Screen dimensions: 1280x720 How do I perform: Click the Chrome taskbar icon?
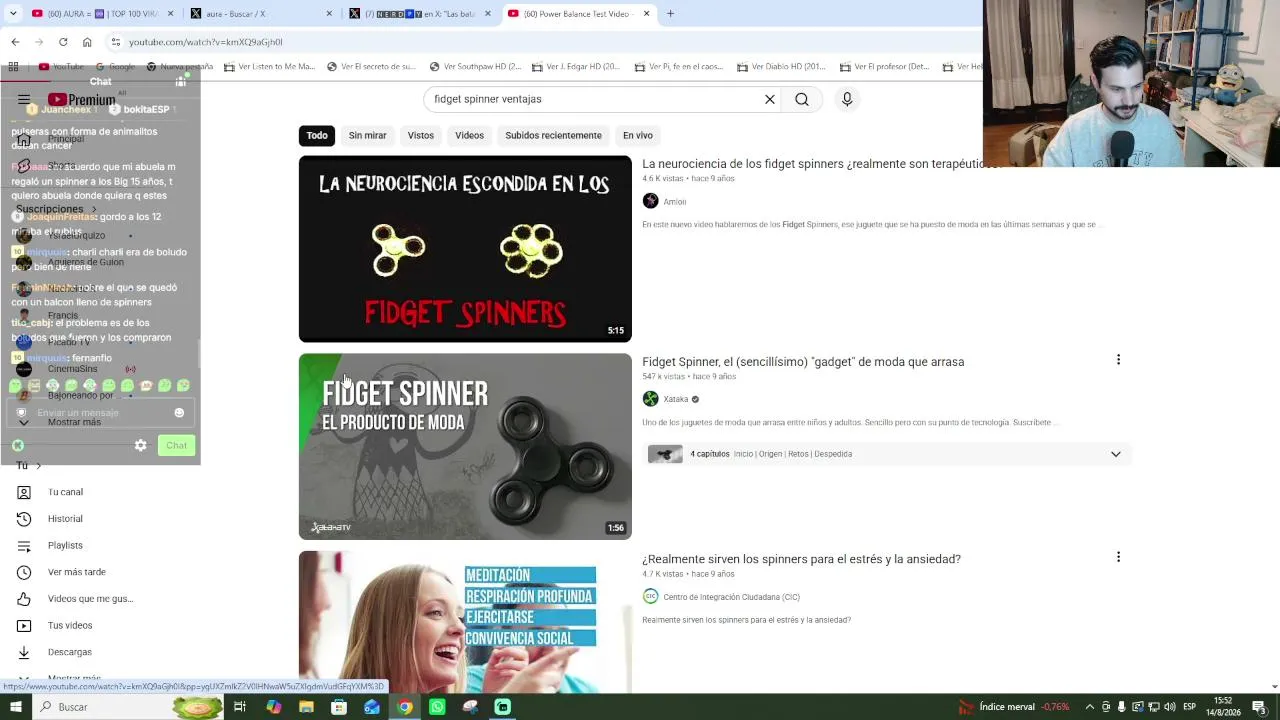click(x=404, y=707)
